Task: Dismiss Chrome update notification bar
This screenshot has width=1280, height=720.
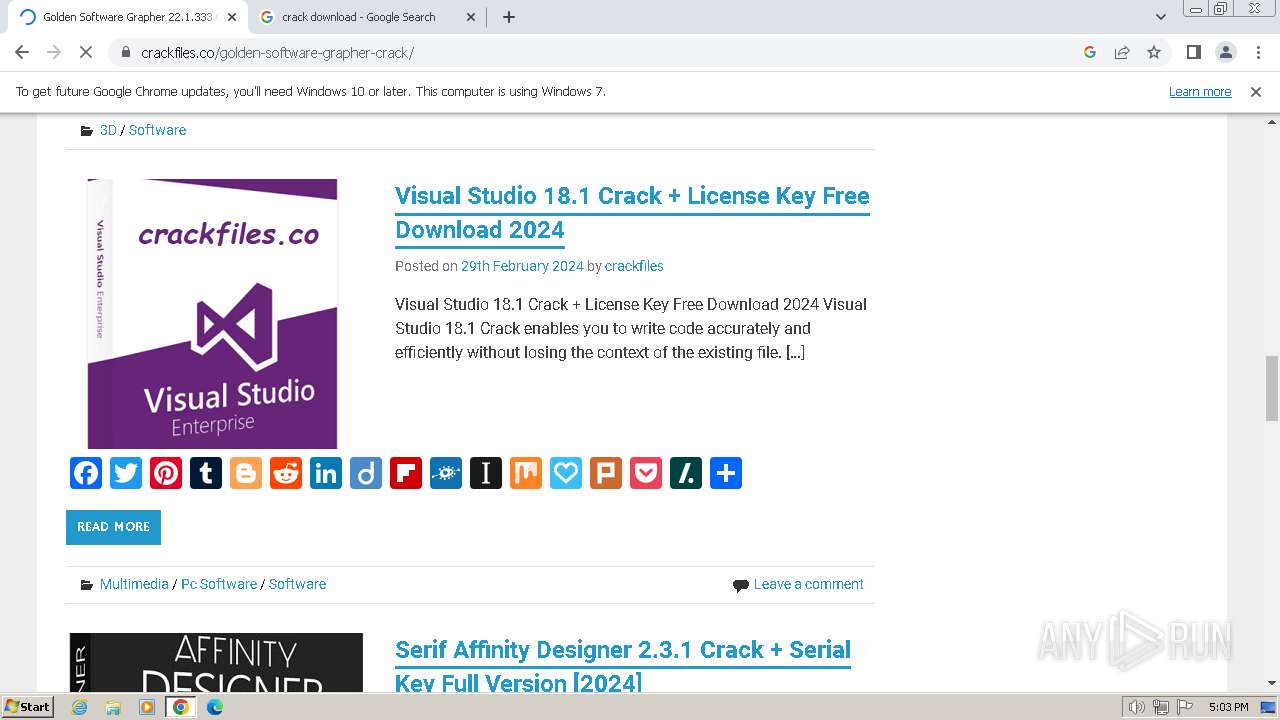Action: point(1256,91)
